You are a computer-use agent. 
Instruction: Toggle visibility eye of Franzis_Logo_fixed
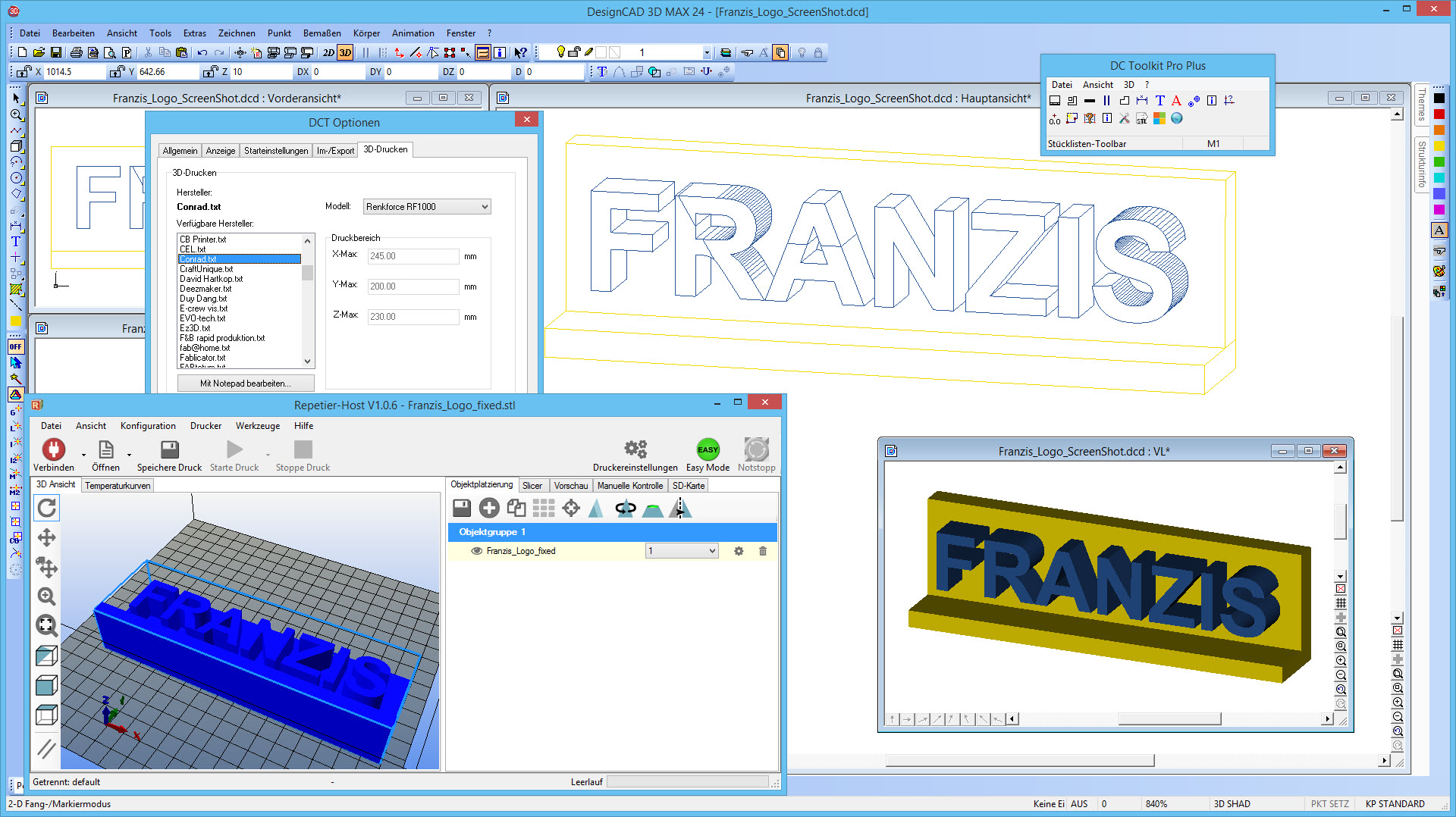[x=476, y=552]
